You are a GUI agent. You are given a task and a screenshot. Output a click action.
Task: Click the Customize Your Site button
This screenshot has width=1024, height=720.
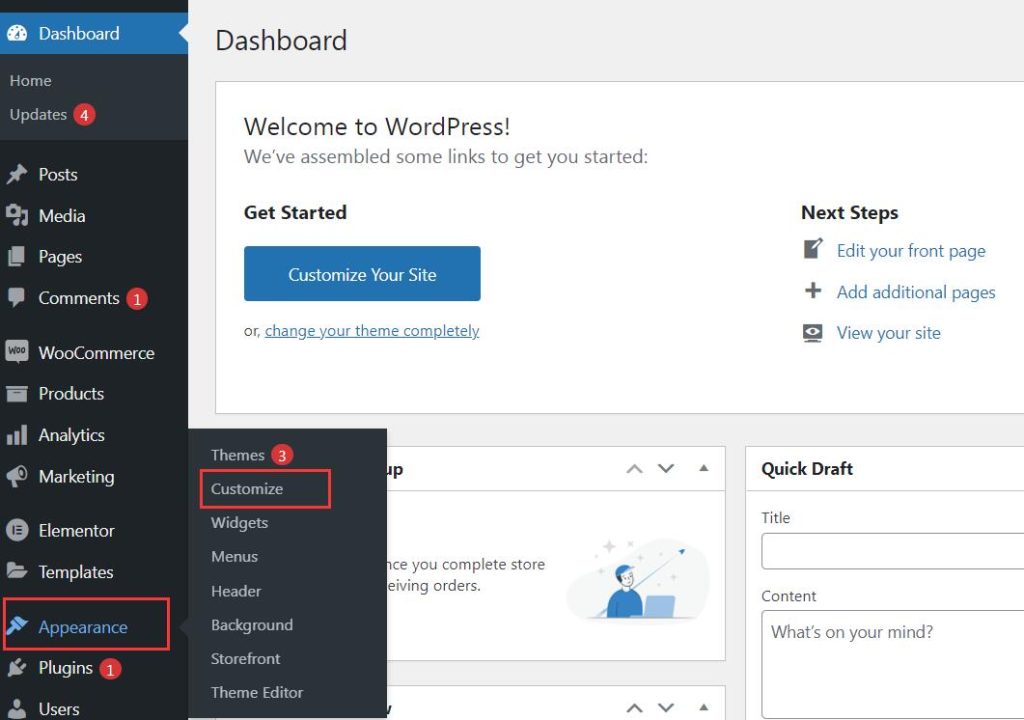(362, 274)
